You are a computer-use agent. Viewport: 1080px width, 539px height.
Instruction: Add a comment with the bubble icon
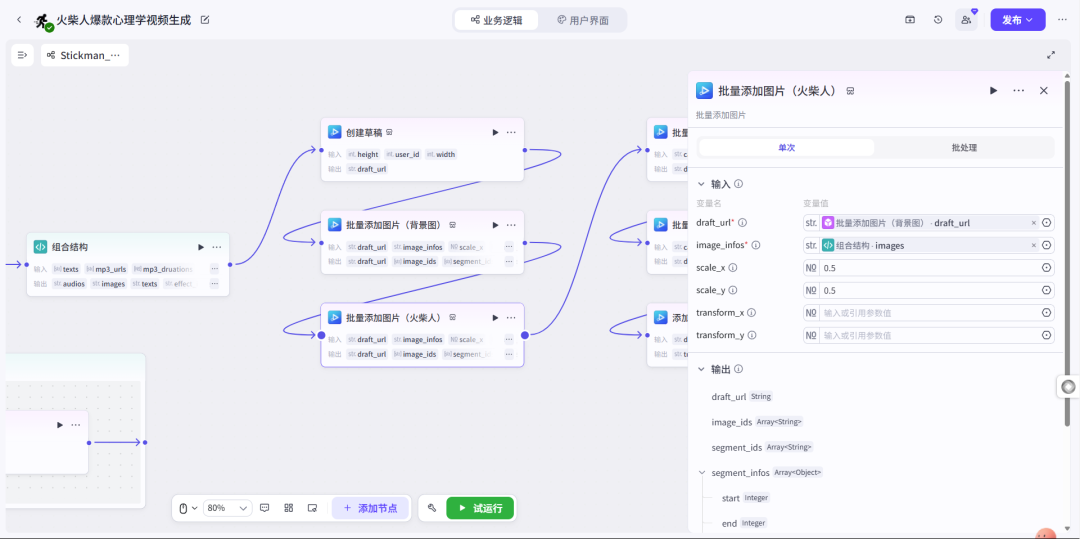pos(264,508)
